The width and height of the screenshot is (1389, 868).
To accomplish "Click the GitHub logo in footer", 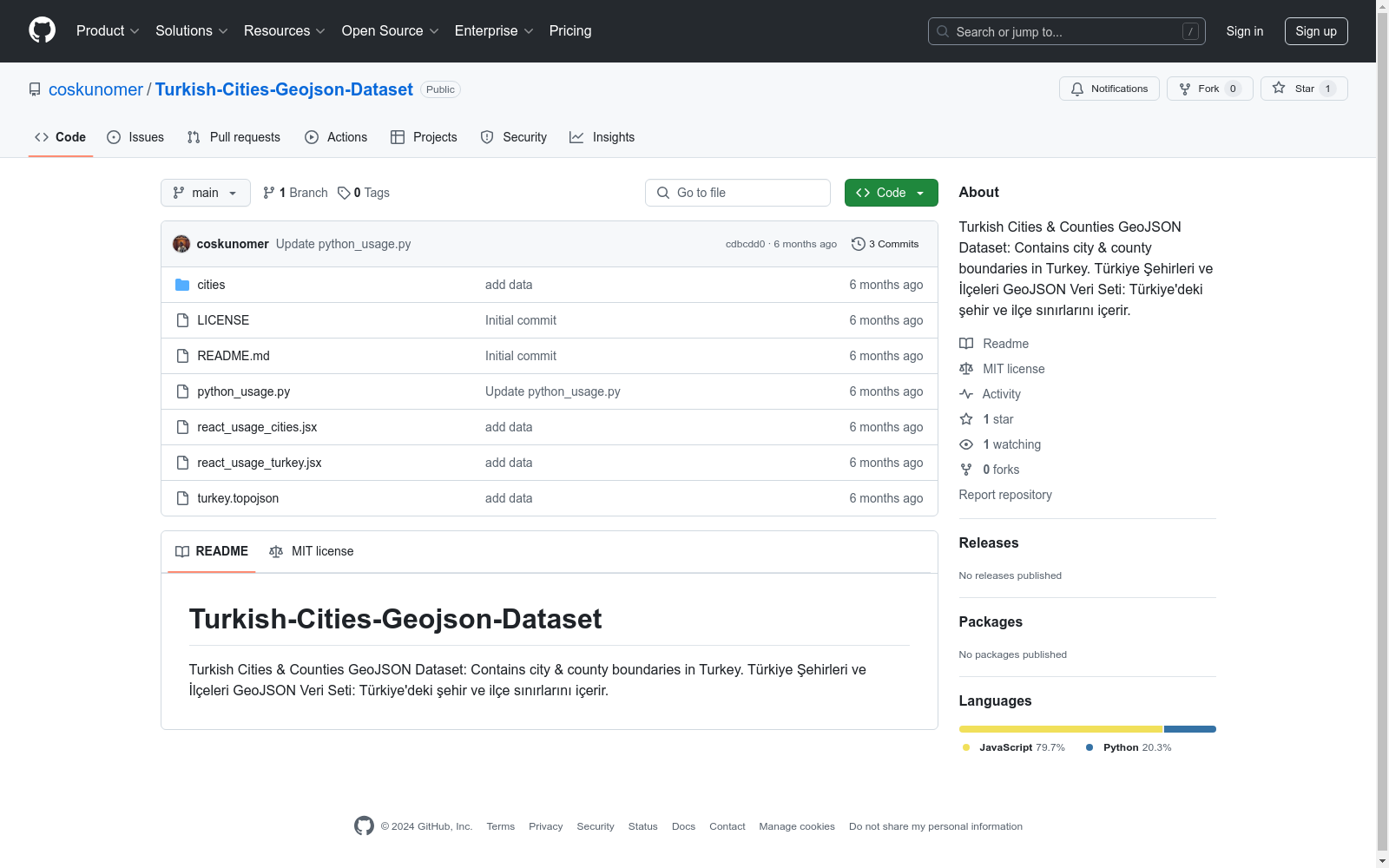I will coord(364,826).
